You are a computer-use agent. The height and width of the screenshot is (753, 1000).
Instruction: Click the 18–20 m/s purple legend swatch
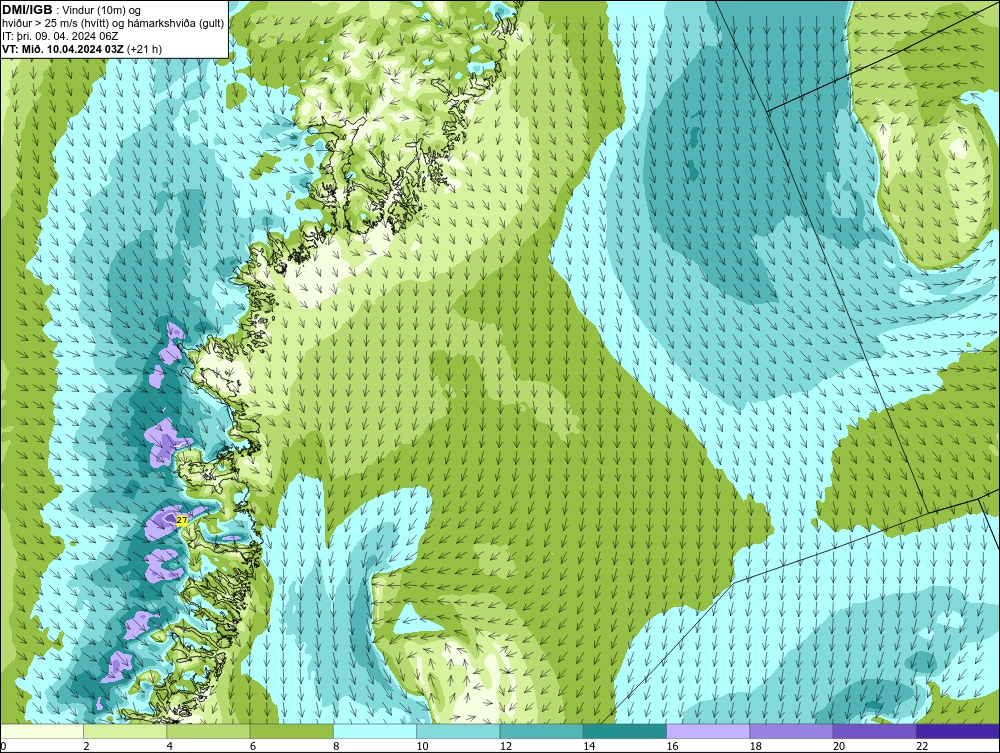791,731
